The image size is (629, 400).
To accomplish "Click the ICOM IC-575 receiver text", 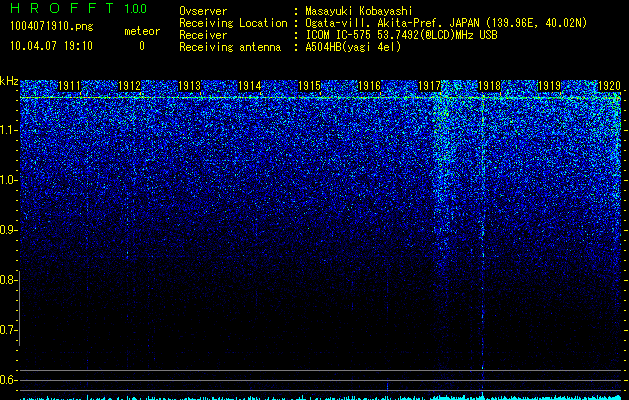I will click(x=401, y=35).
